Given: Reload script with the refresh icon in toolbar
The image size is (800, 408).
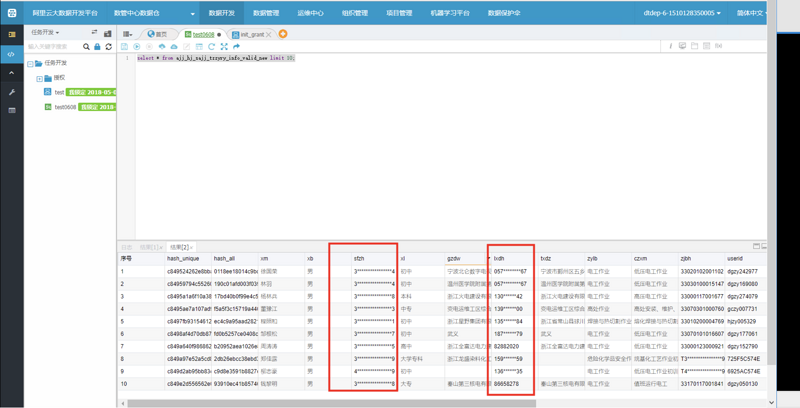Looking at the screenshot, I should [x=211, y=46].
